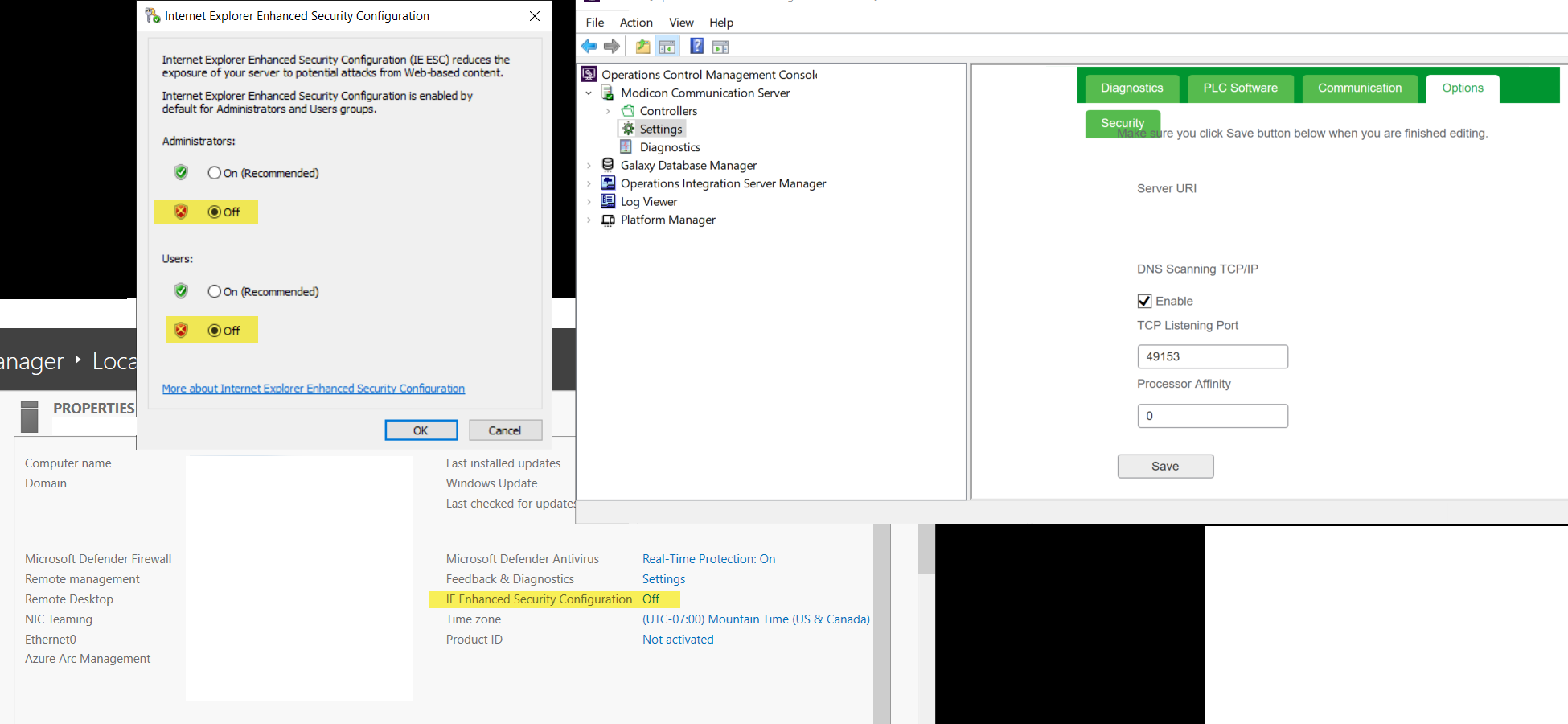
Task: Open the View menu
Action: coord(681,23)
